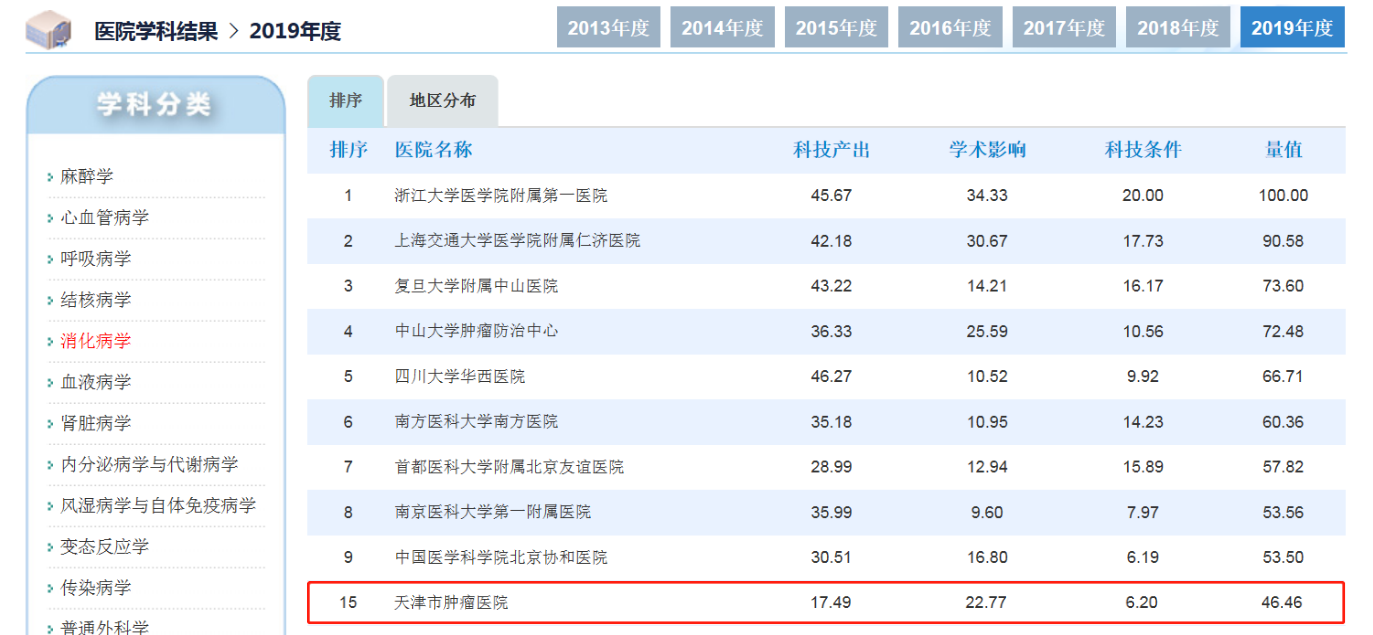
Task: Switch to the 2016年度 year tab
Action: (x=950, y=27)
